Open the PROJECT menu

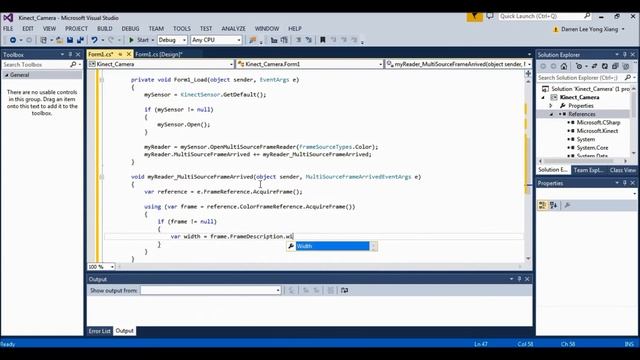pyautogui.click(x=76, y=29)
